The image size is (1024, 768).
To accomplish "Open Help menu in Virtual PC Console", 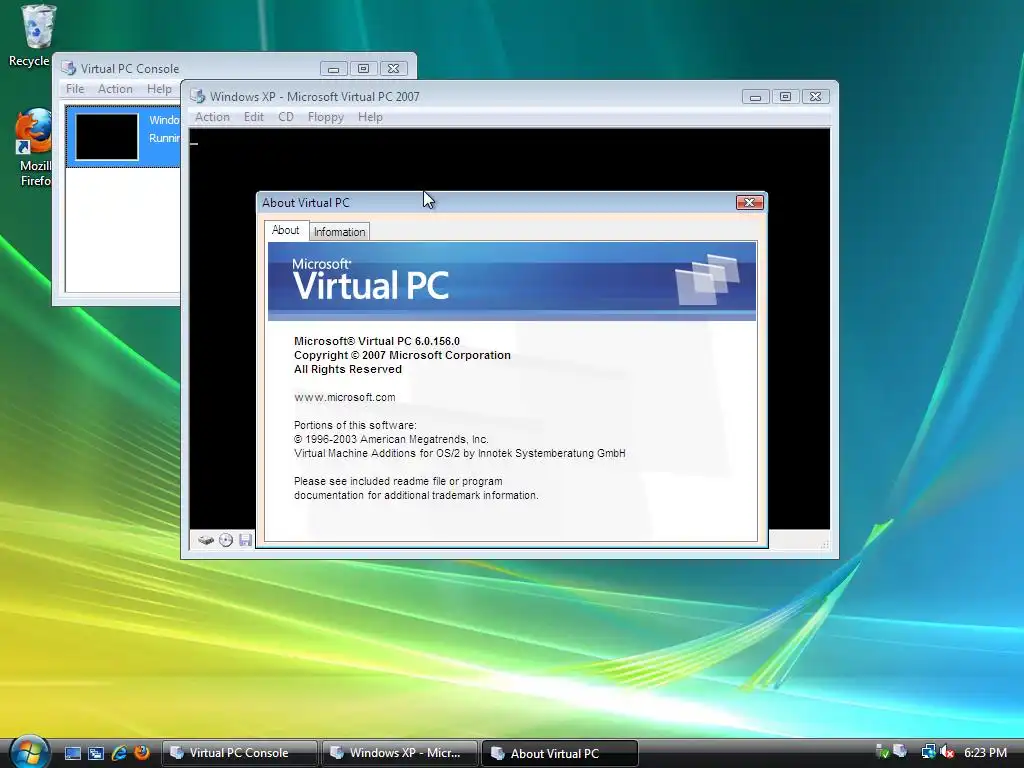I will point(159,89).
